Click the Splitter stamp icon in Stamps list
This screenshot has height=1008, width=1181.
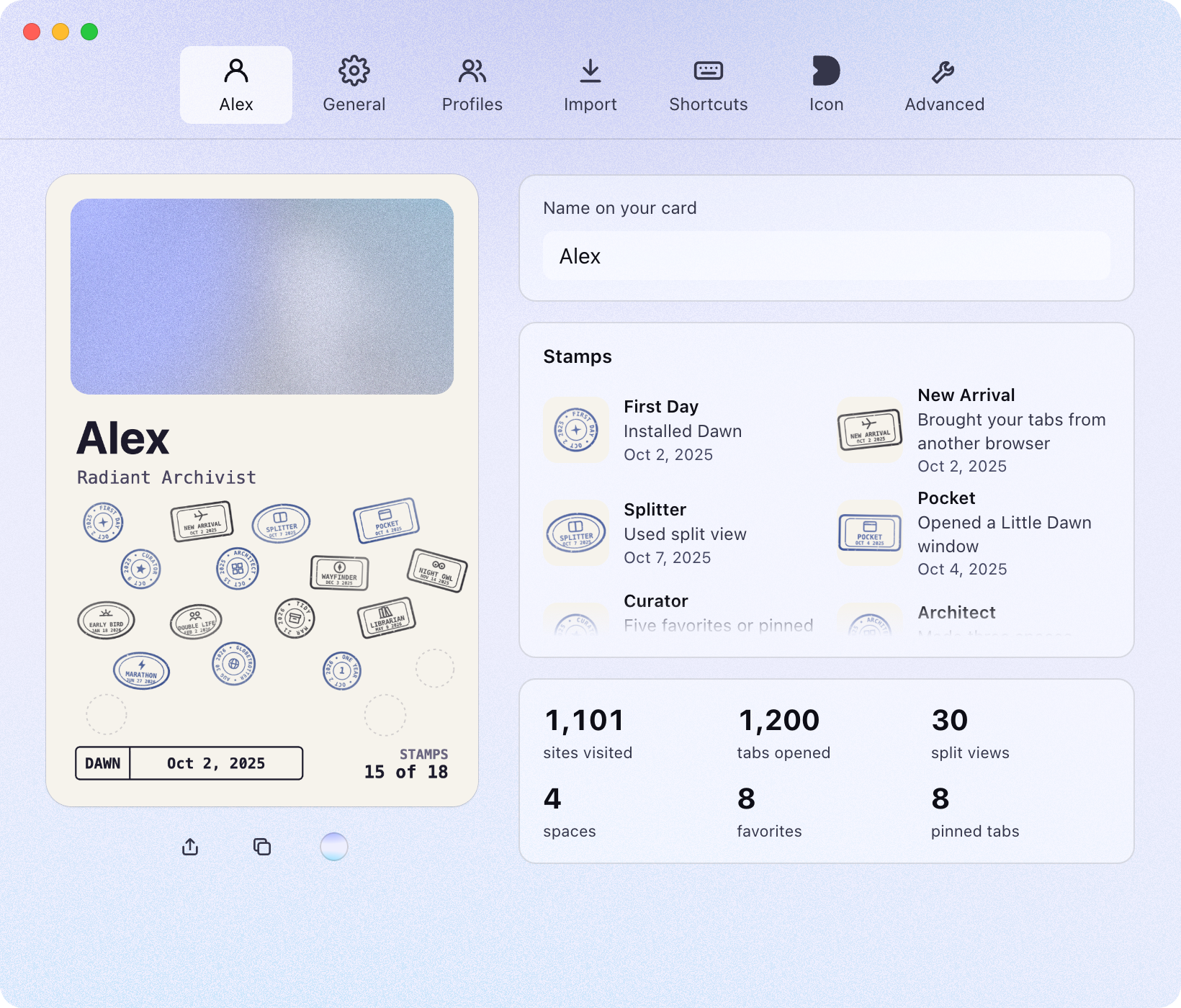(x=576, y=533)
